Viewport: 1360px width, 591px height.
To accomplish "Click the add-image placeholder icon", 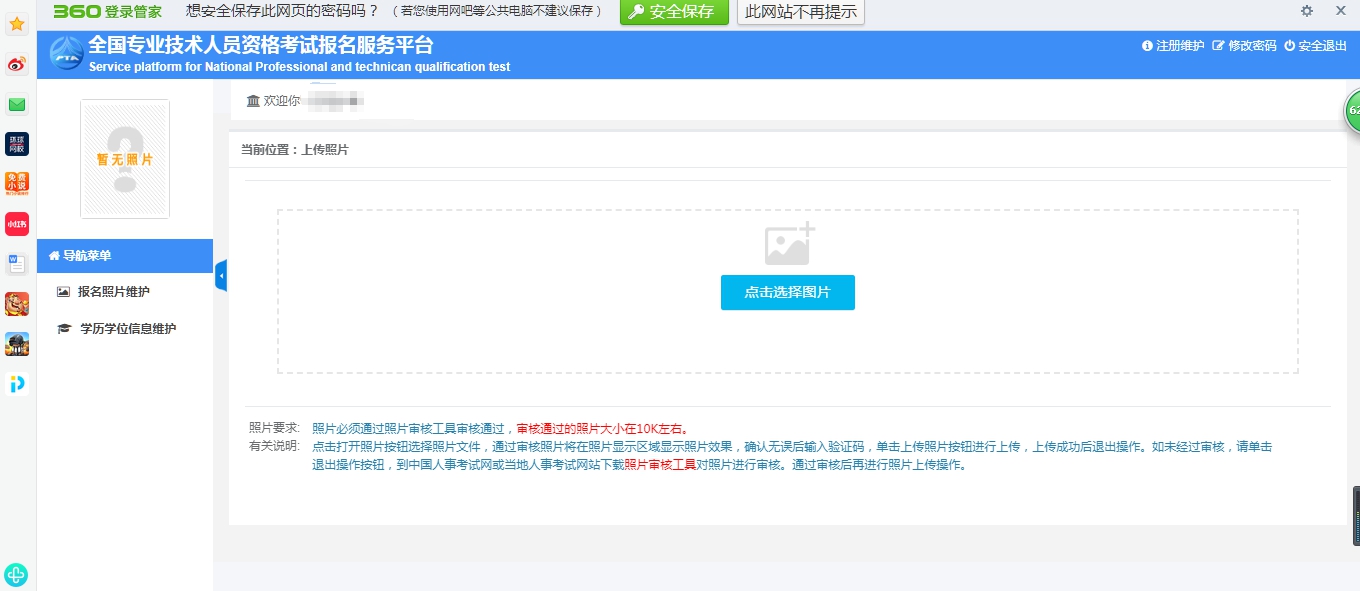I will (x=789, y=245).
